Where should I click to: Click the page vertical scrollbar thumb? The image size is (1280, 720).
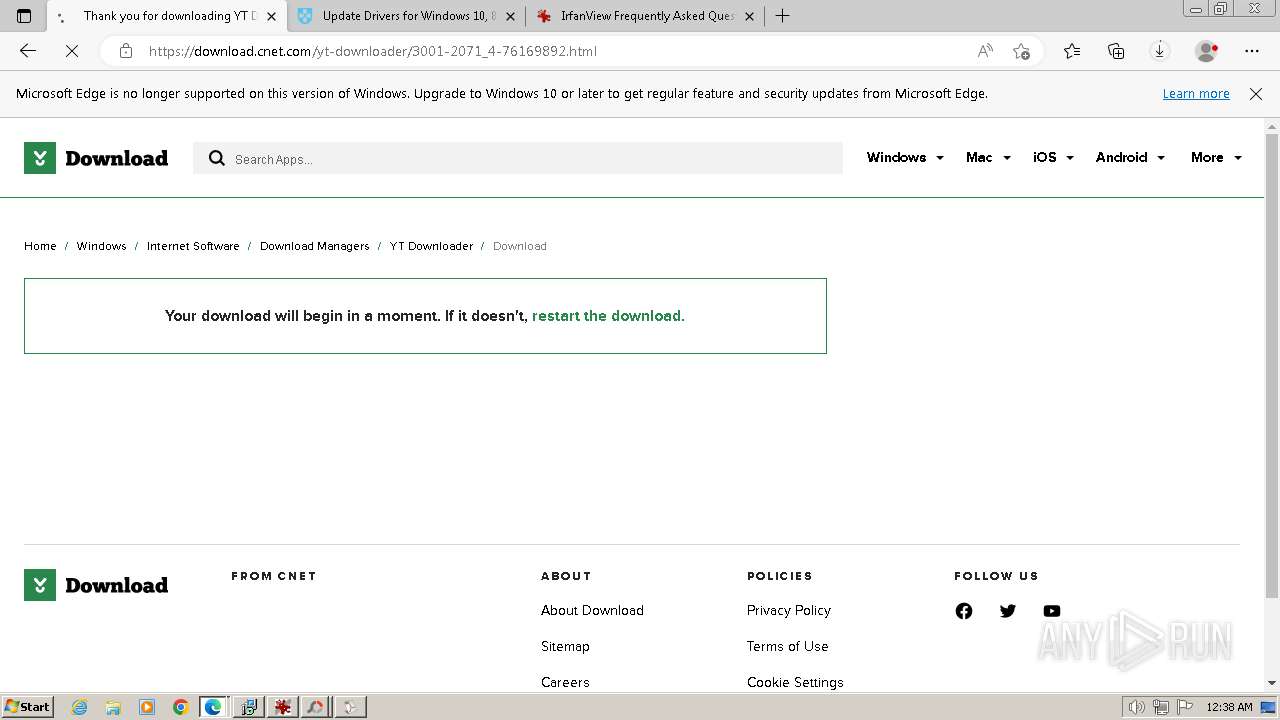point(1272,365)
